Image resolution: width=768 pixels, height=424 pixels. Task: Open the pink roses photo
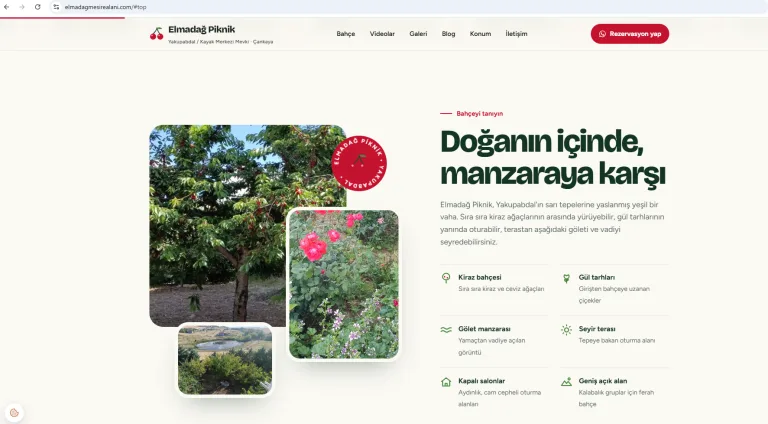coord(343,284)
